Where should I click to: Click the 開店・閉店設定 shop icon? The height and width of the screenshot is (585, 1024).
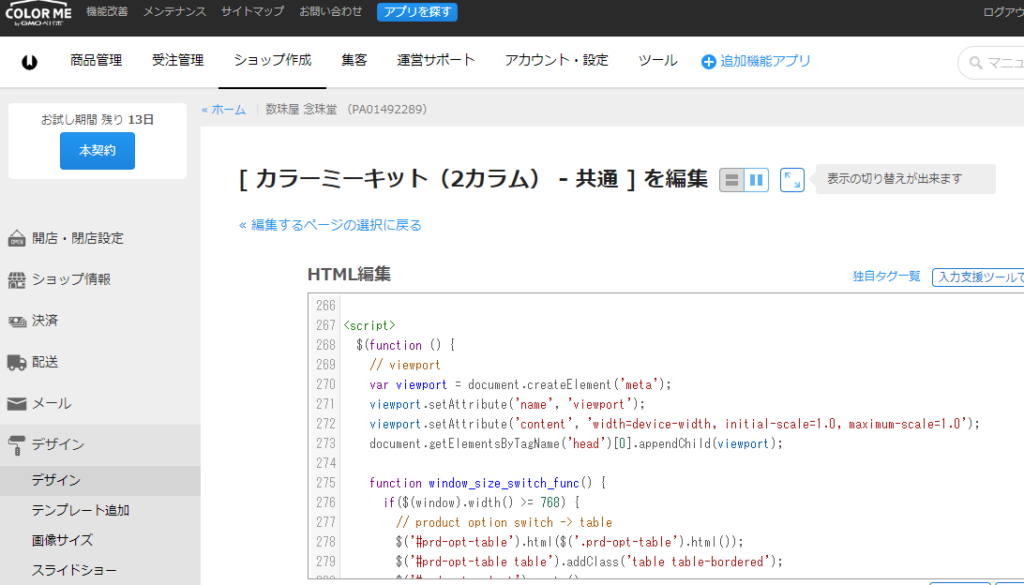click(x=17, y=239)
